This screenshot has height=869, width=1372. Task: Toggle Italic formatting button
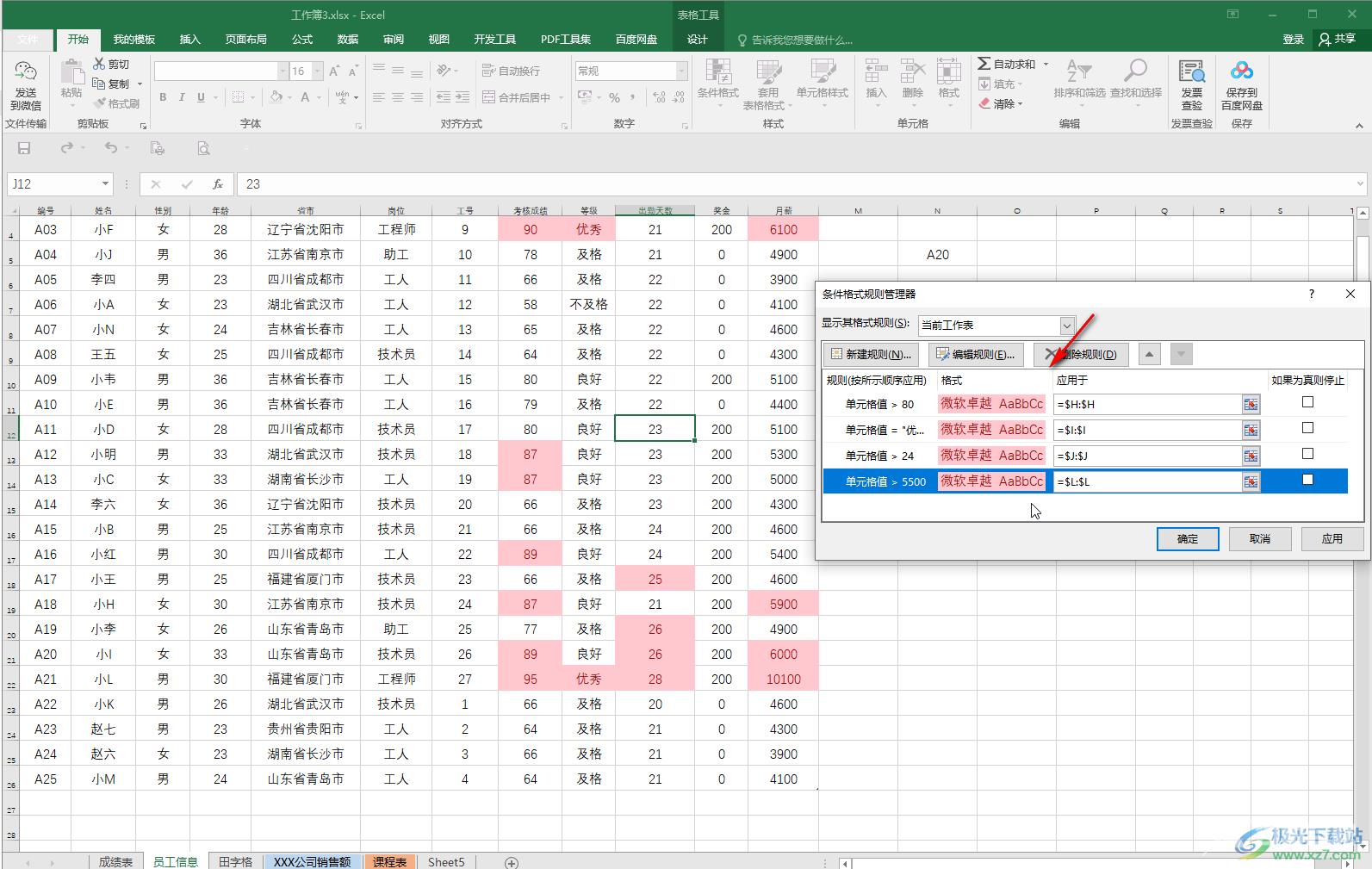click(182, 97)
